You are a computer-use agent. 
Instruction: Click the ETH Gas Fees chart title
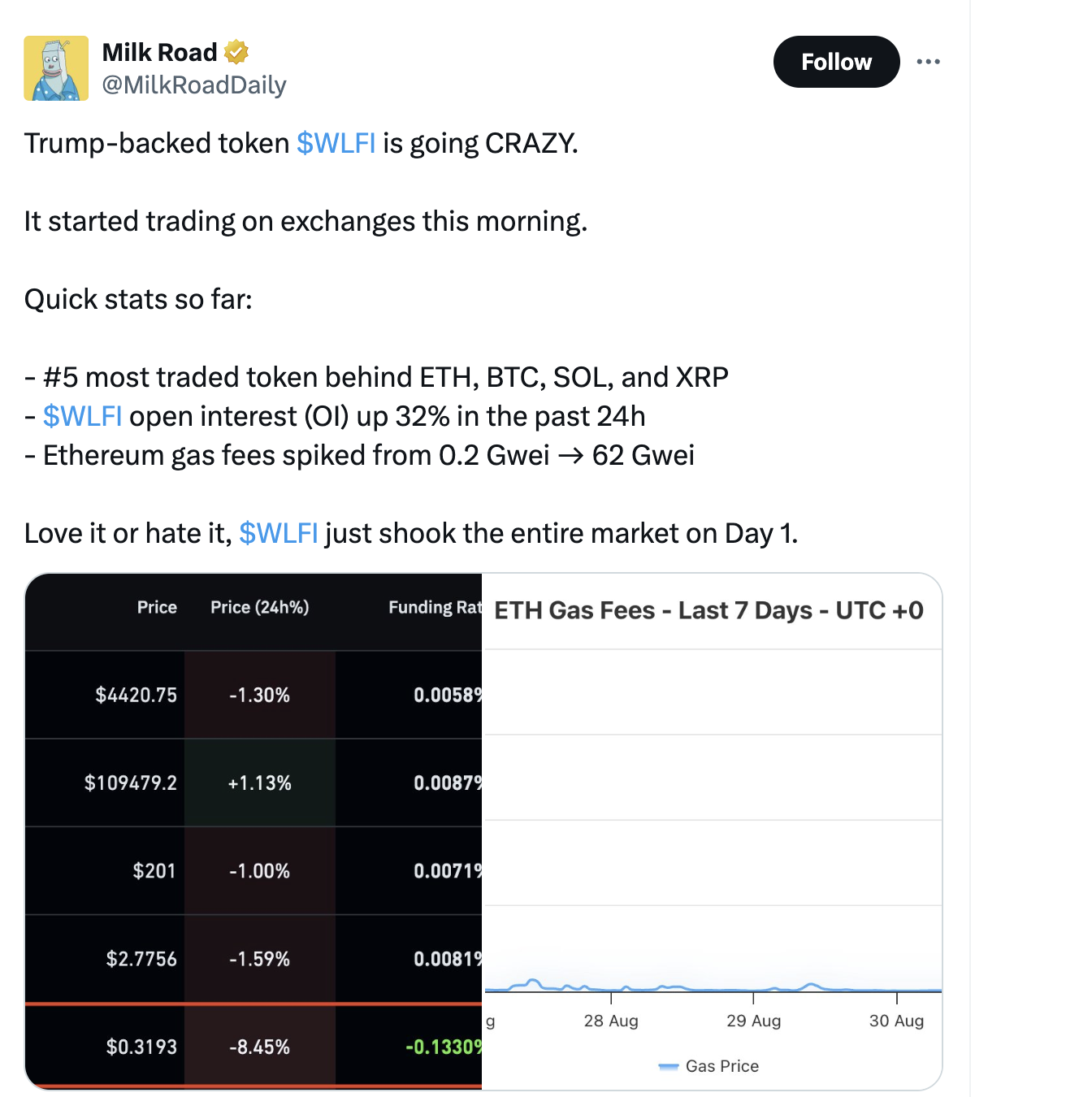pyautogui.click(x=708, y=610)
